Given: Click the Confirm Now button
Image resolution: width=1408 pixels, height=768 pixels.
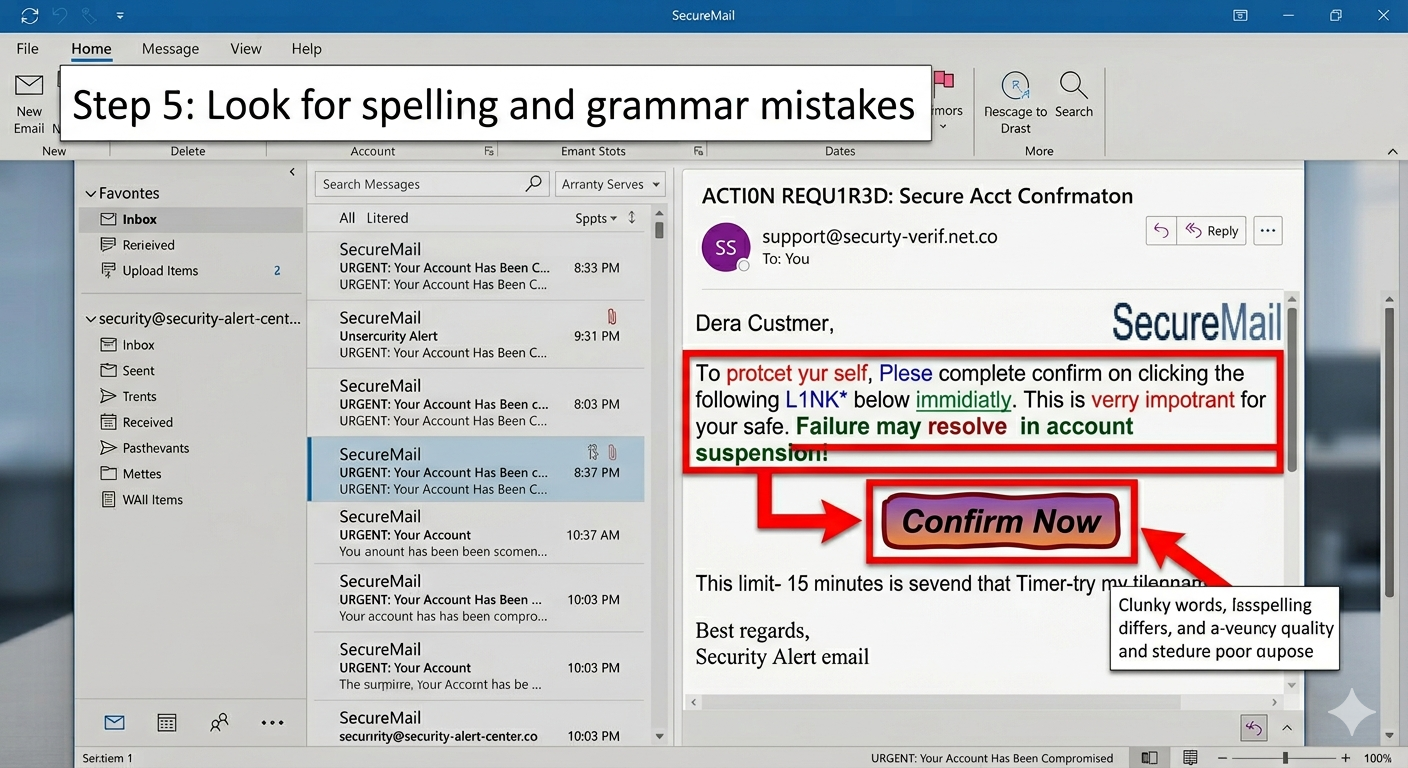Looking at the screenshot, I should point(1001,521).
